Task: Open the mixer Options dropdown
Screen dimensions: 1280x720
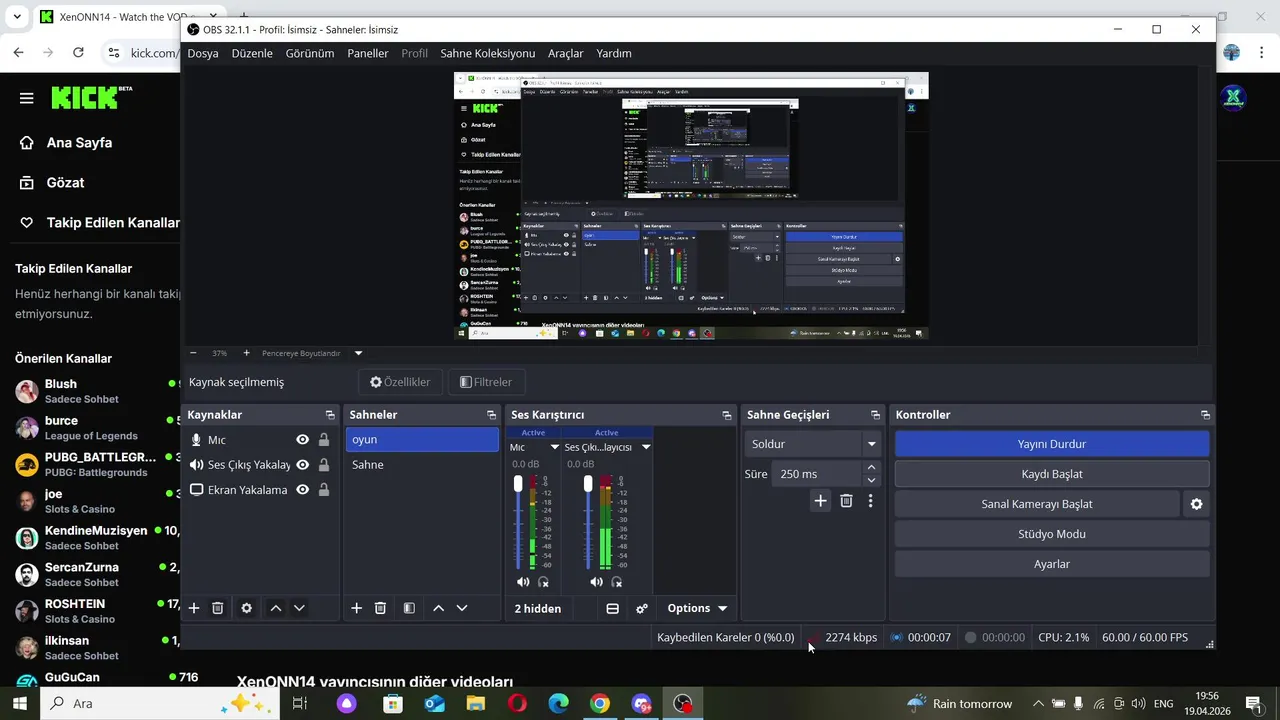Action: coord(697,608)
